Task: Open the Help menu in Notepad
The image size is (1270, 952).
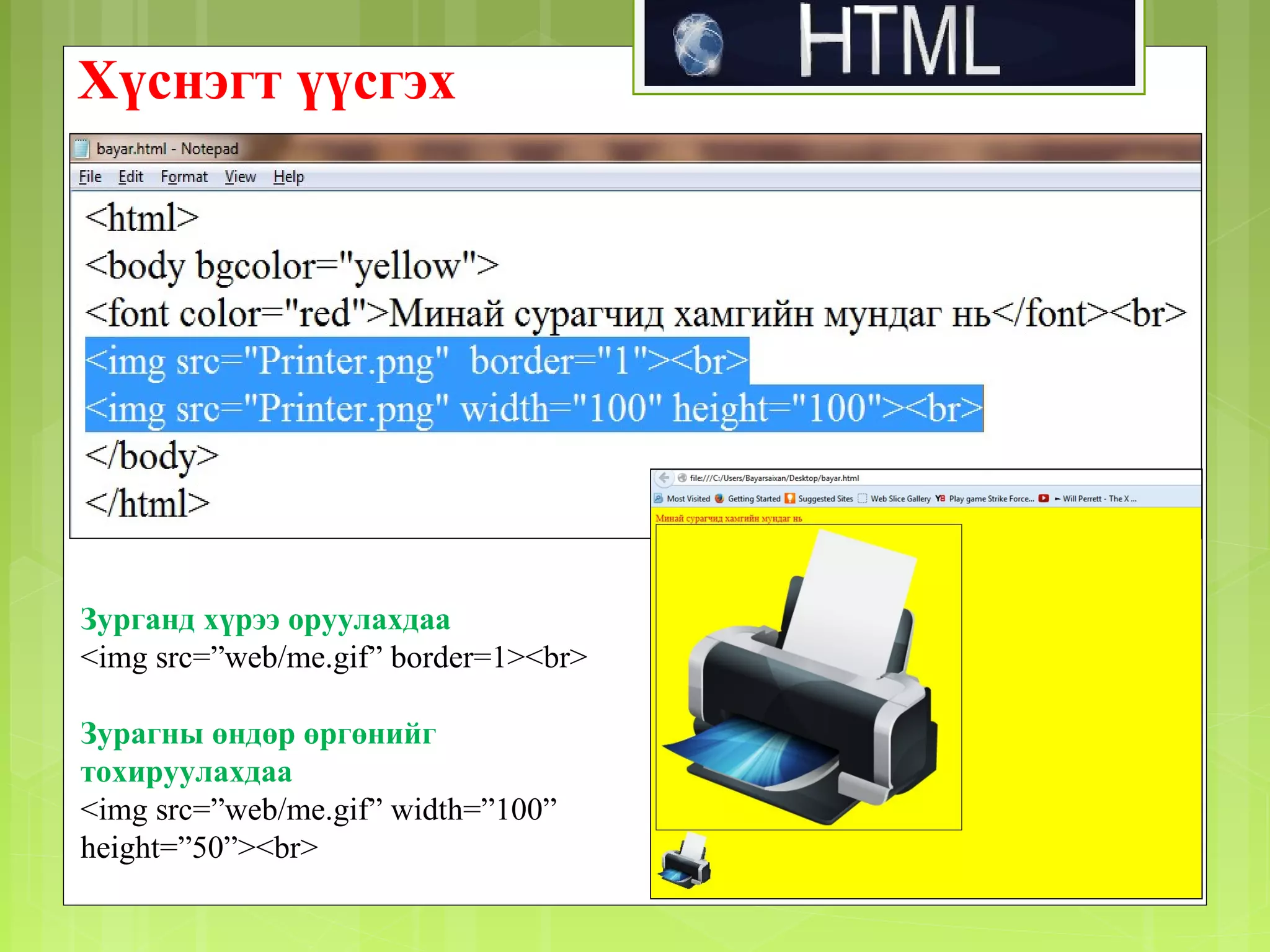Action: [x=289, y=177]
